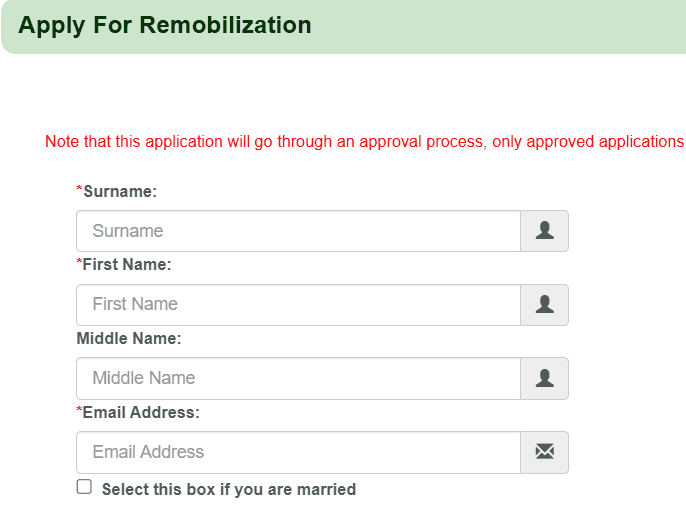
Task: Focus the Surname text input
Action: click(298, 231)
